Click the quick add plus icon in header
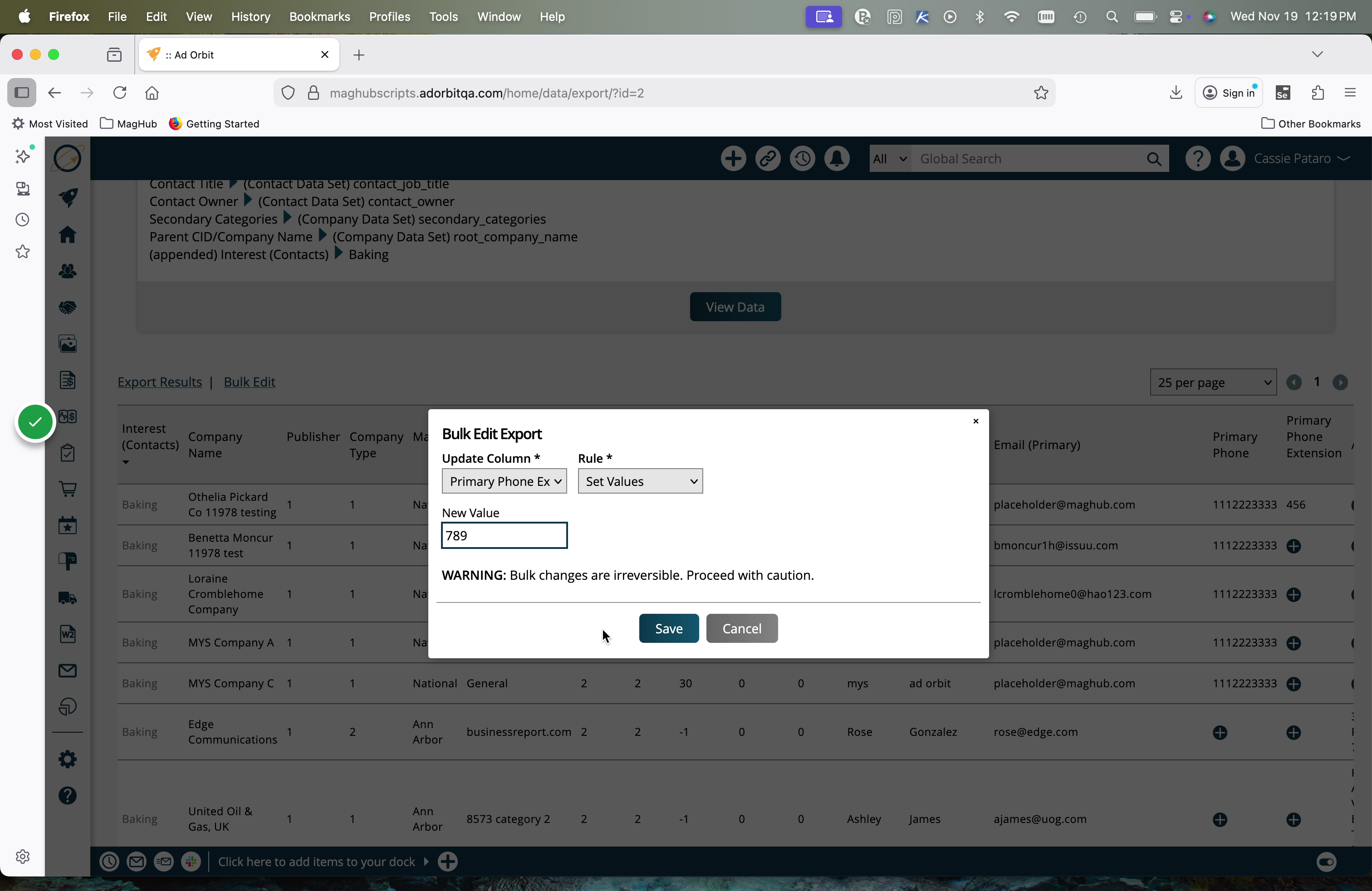The image size is (1372, 891). pyautogui.click(x=733, y=158)
